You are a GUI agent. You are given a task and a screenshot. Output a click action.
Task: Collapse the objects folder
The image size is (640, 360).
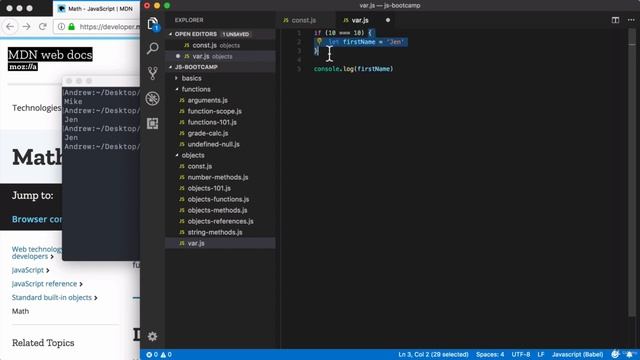pyautogui.click(x=193, y=155)
